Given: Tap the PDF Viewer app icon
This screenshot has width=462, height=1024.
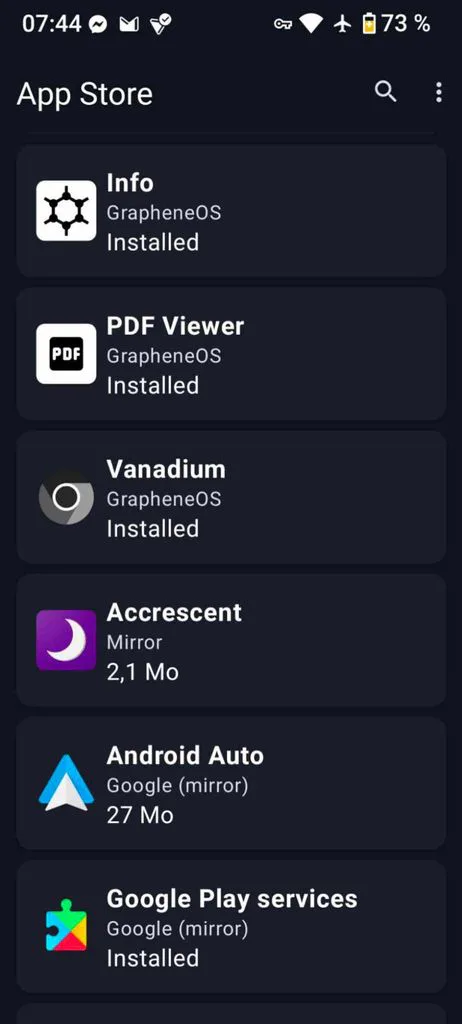Looking at the screenshot, I should click(x=66, y=353).
